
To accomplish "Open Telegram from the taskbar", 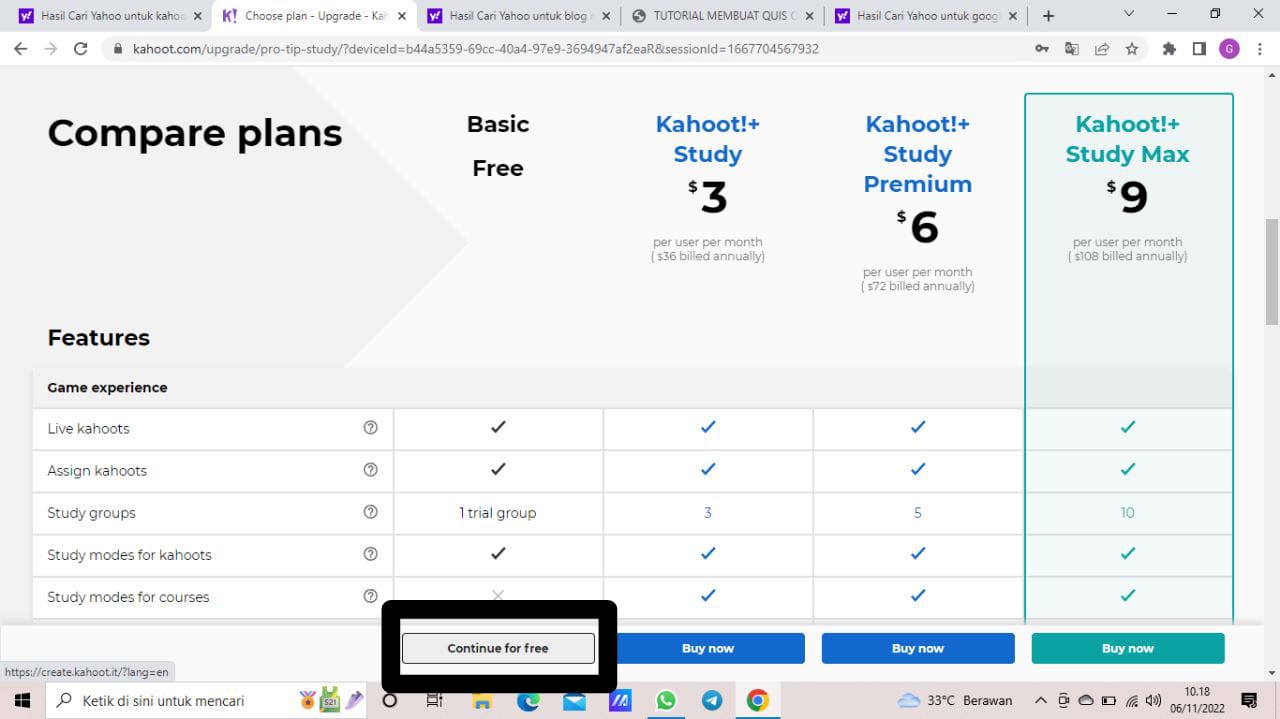I will [x=712, y=700].
